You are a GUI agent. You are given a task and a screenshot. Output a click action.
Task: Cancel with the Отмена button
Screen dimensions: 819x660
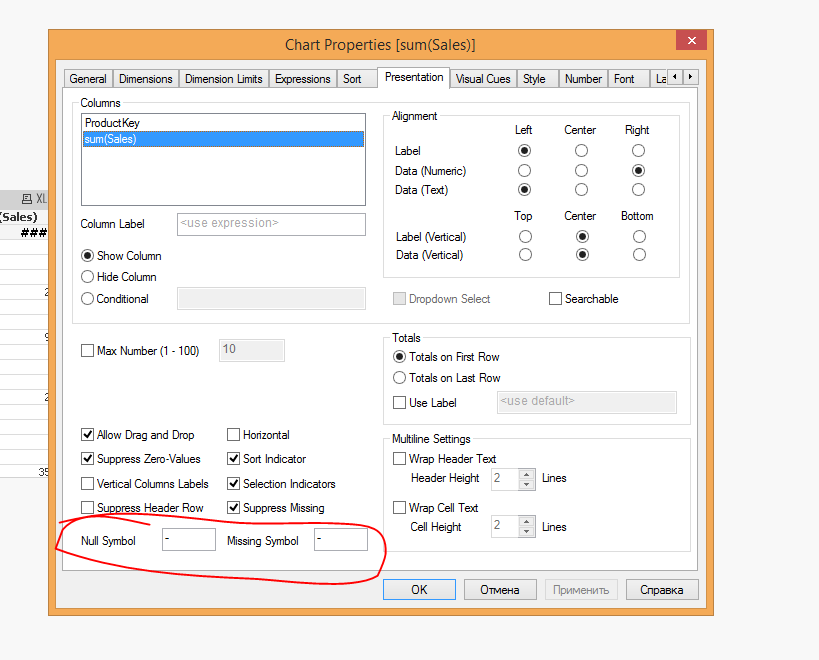click(500, 590)
